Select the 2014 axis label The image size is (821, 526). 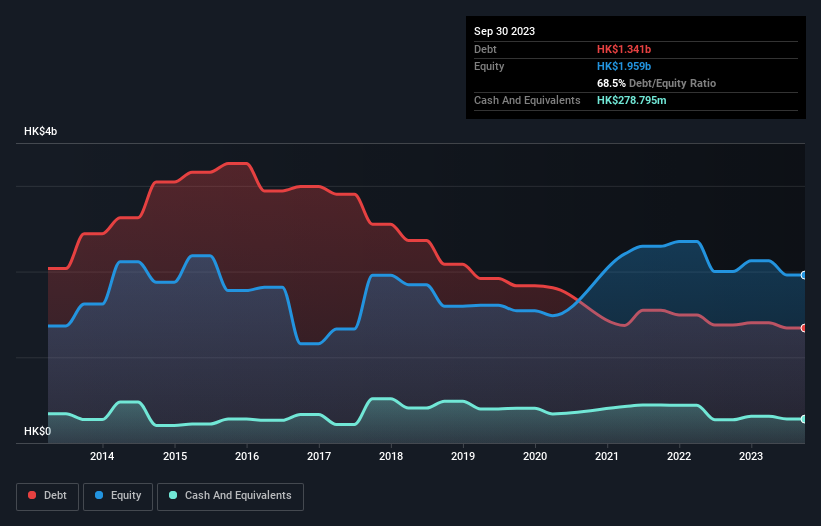[102, 456]
